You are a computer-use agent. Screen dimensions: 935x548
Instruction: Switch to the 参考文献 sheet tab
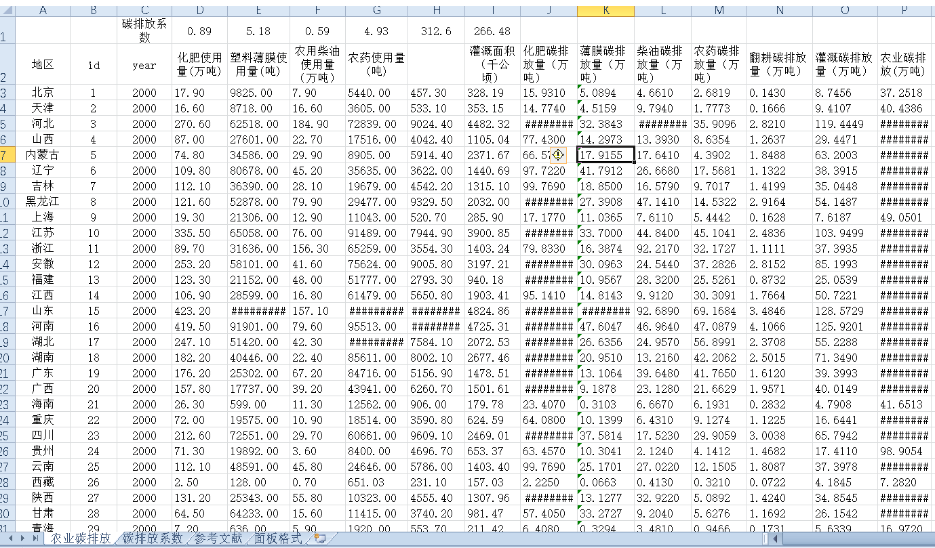219,538
